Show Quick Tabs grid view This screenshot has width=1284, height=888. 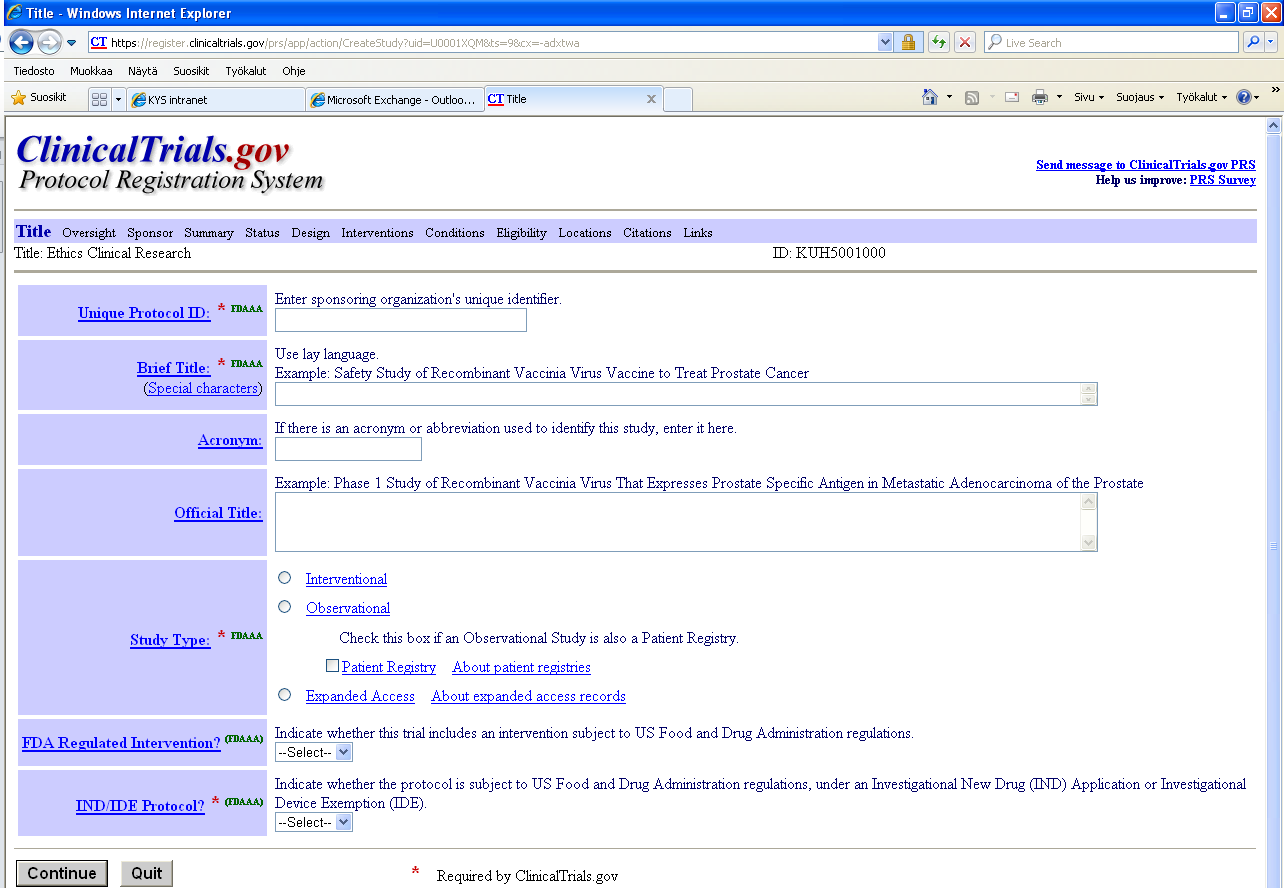(99, 99)
